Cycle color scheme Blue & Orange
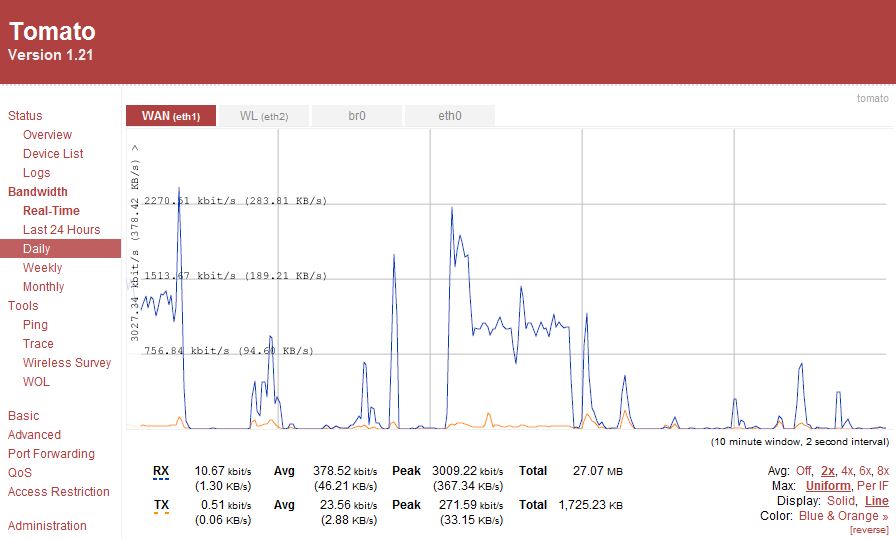The image size is (896, 539). point(843,516)
